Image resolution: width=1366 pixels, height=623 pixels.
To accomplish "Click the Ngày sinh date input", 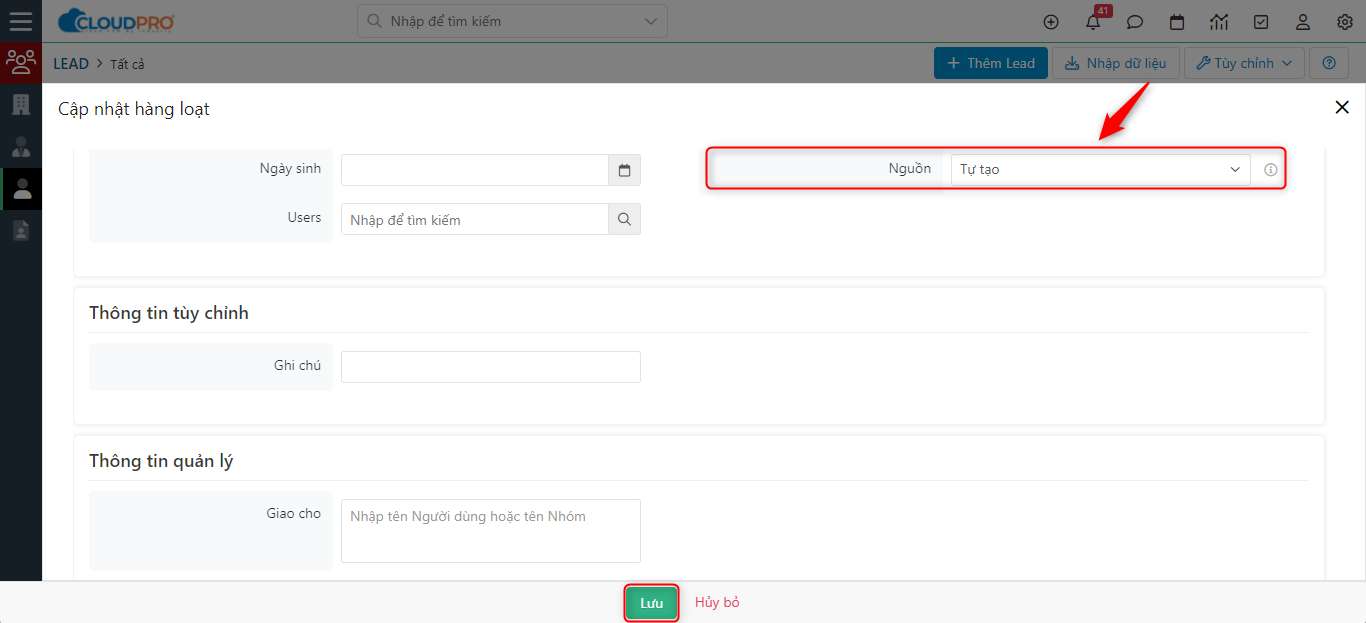I will (x=475, y=170).
